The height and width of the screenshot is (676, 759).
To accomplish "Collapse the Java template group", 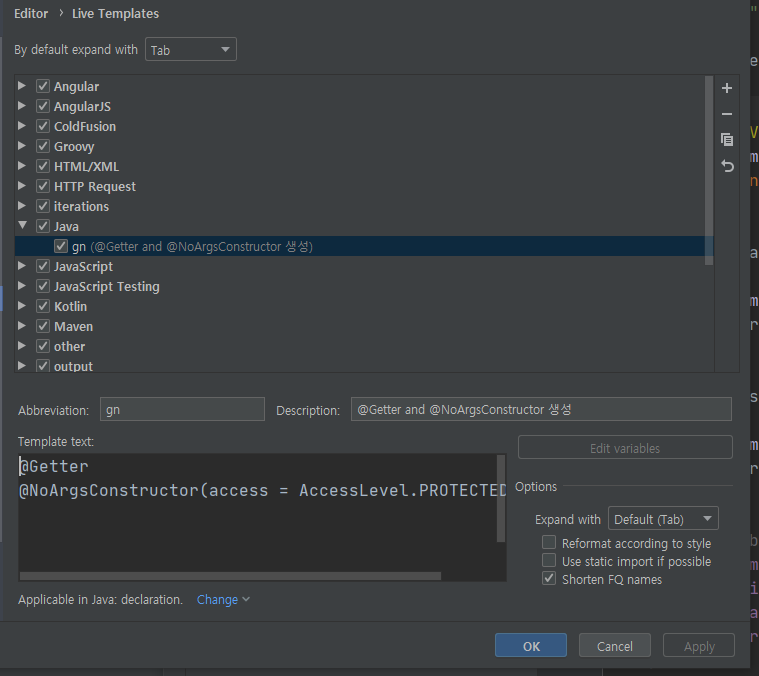I will pyautogui.click(x=22, y=227).
